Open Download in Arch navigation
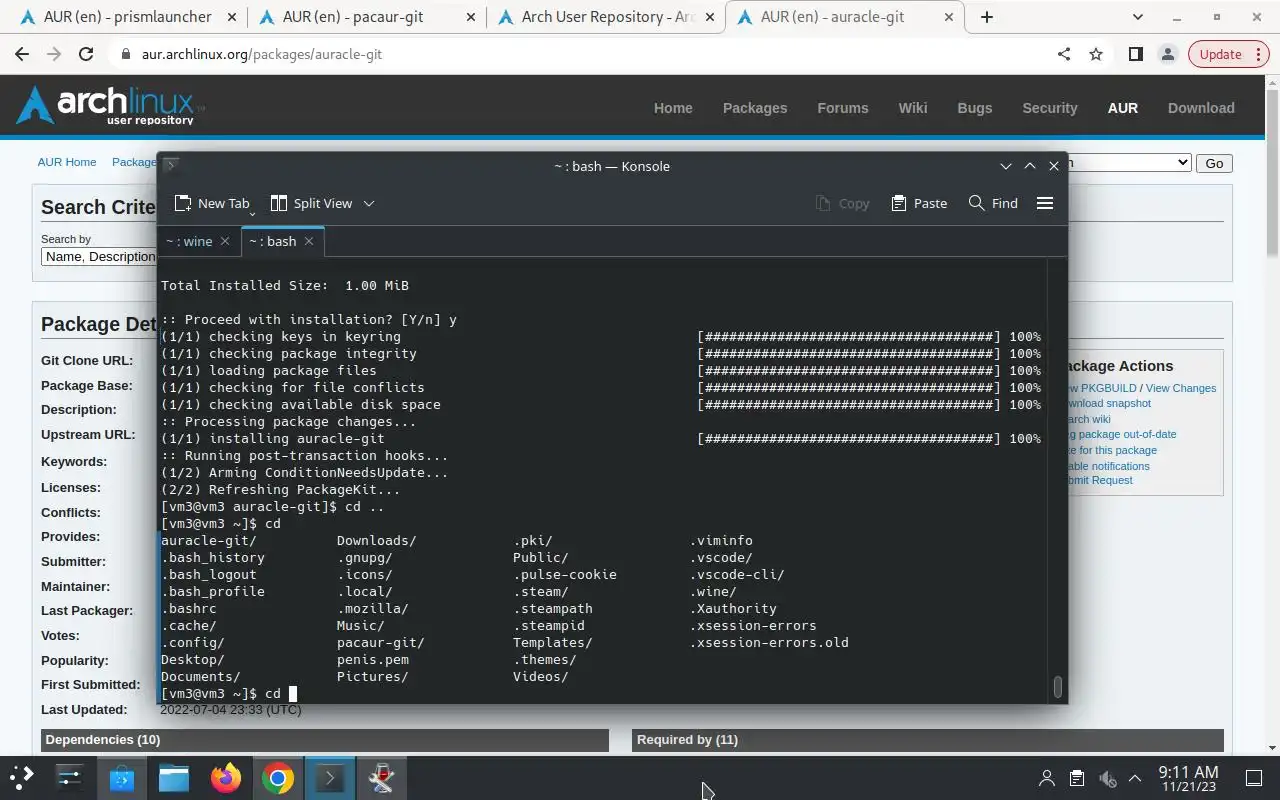The image size is (1280, 800). point(1201,108)
